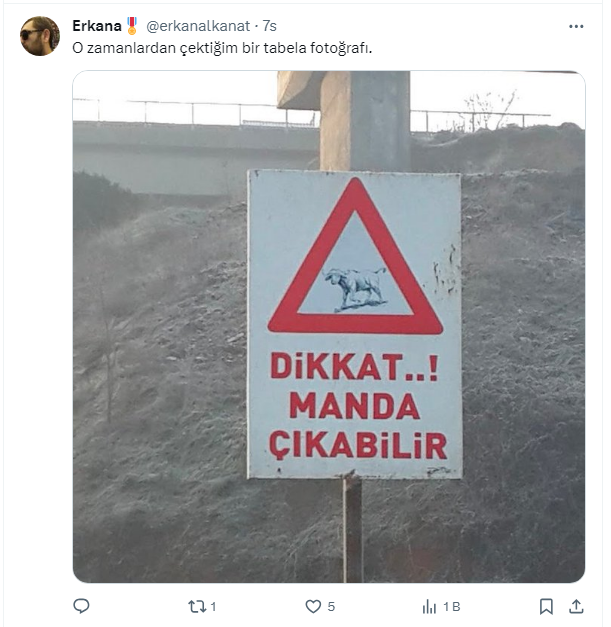Image resolution: width=611 pixels, height=627 pixels.
Task: Click the retweet count number 1
Action: [x=213, y=607]
